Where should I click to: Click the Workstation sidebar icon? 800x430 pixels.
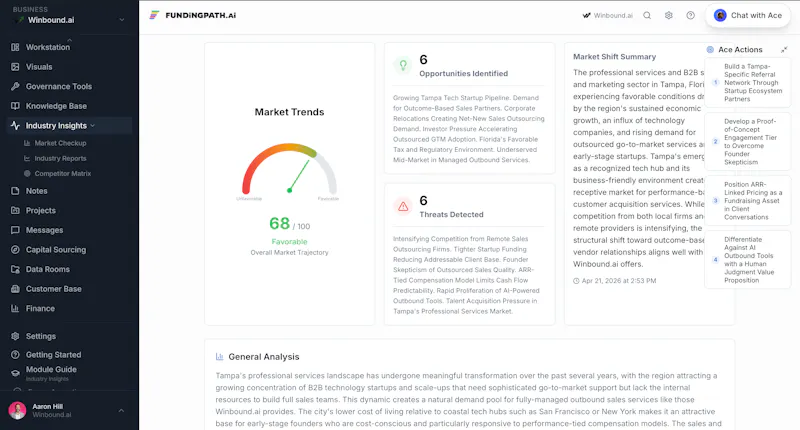[x=15, y=47]
